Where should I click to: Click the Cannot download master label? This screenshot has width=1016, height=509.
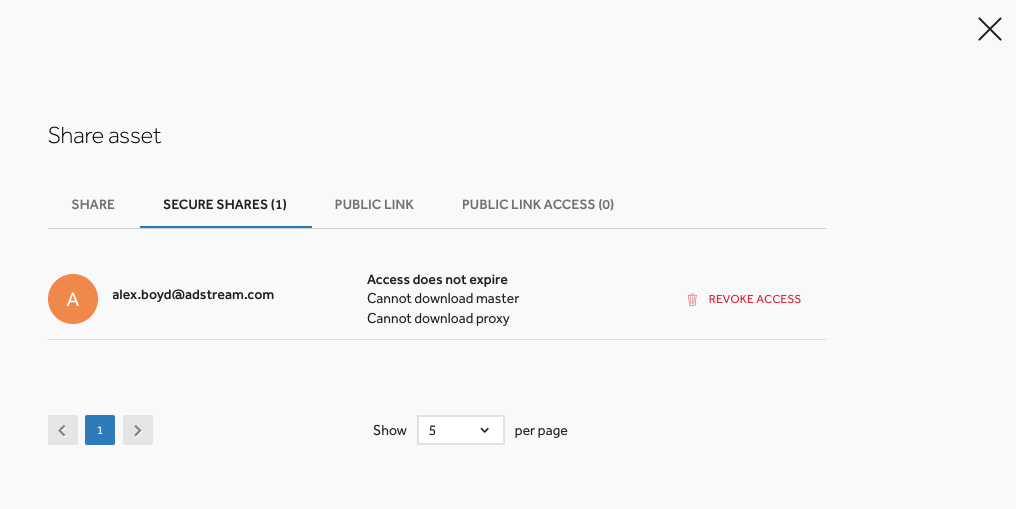[443, 299]
